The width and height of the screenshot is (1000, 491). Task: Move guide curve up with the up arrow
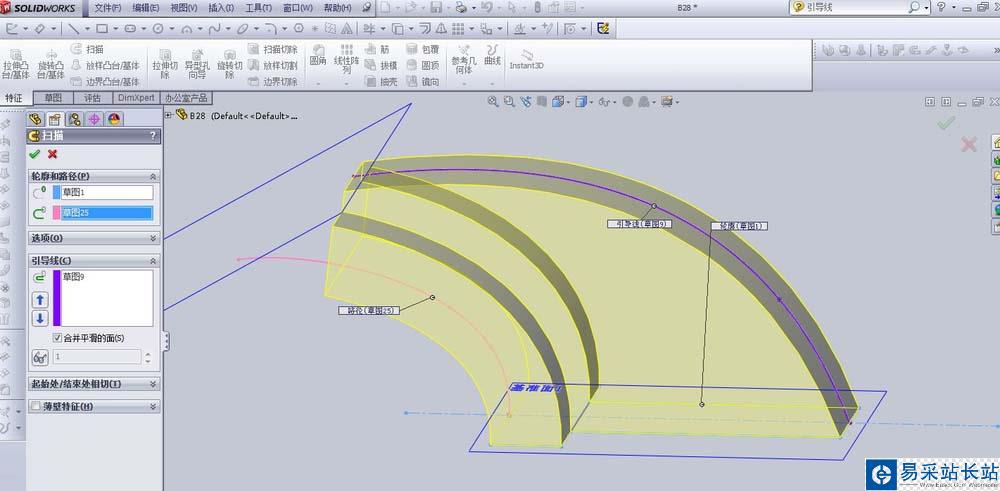pos(40,299)
